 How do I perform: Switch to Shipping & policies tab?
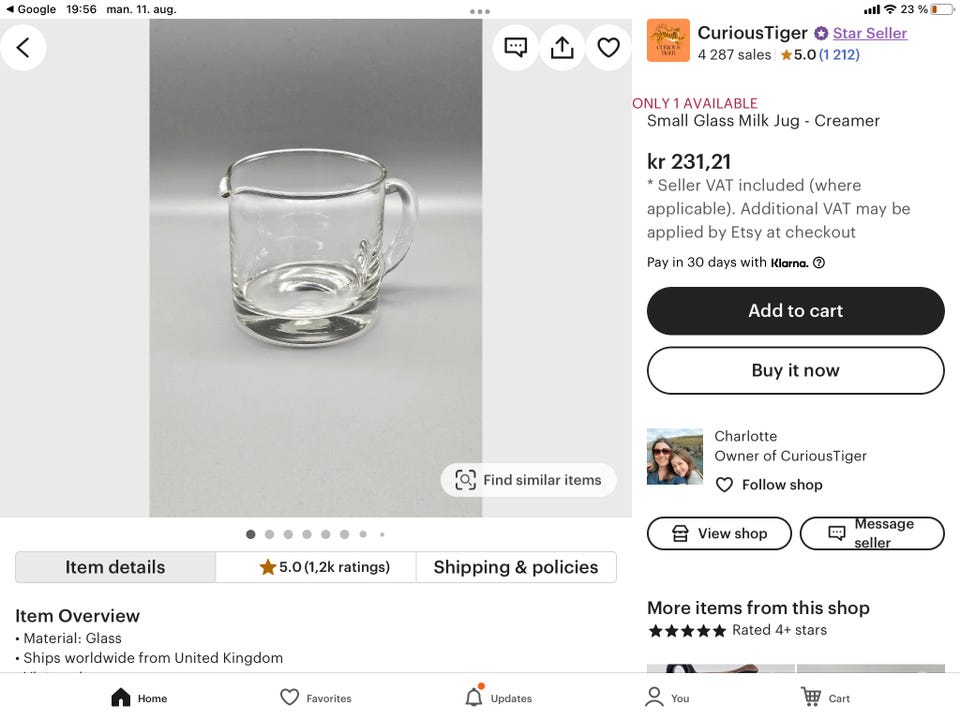tap(516, 567)
